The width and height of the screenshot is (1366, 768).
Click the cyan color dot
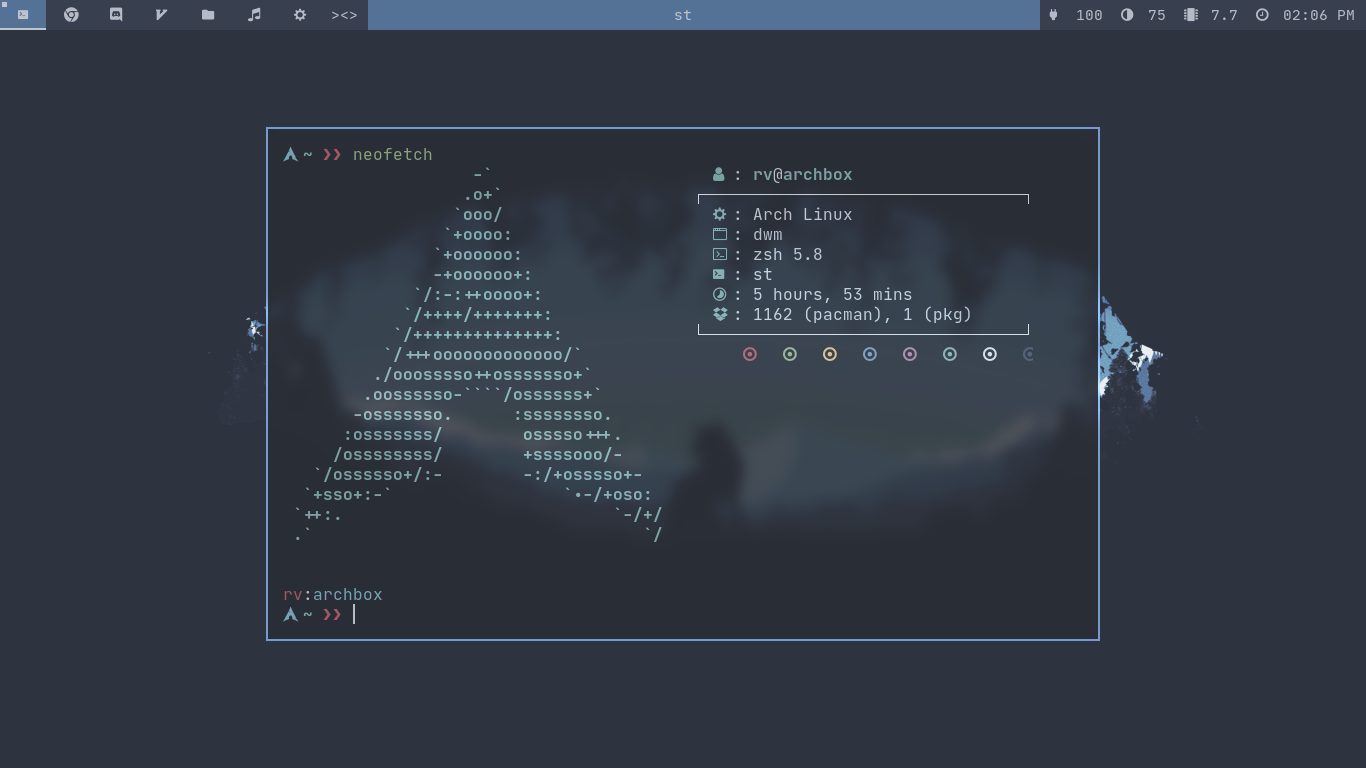coord(950,354)
